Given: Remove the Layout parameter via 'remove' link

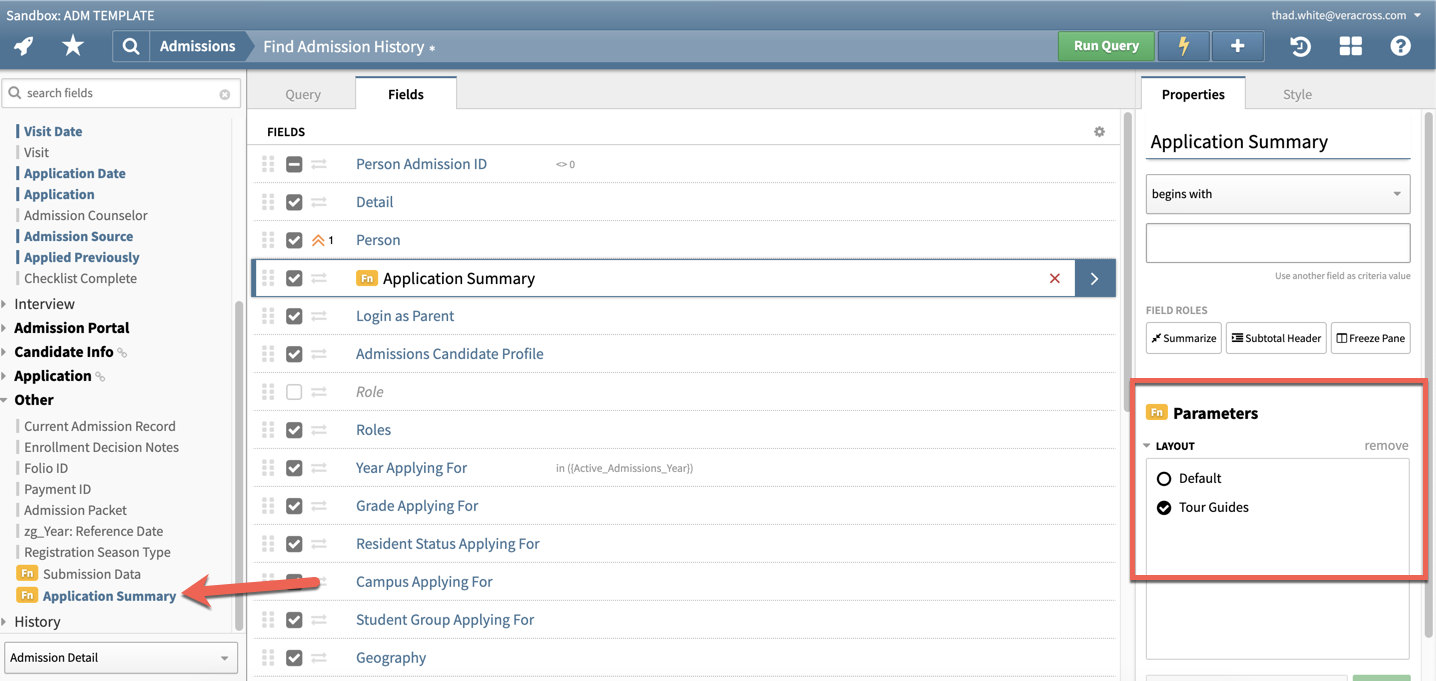Looking at the screenshot, I should tap(1386, 445).
